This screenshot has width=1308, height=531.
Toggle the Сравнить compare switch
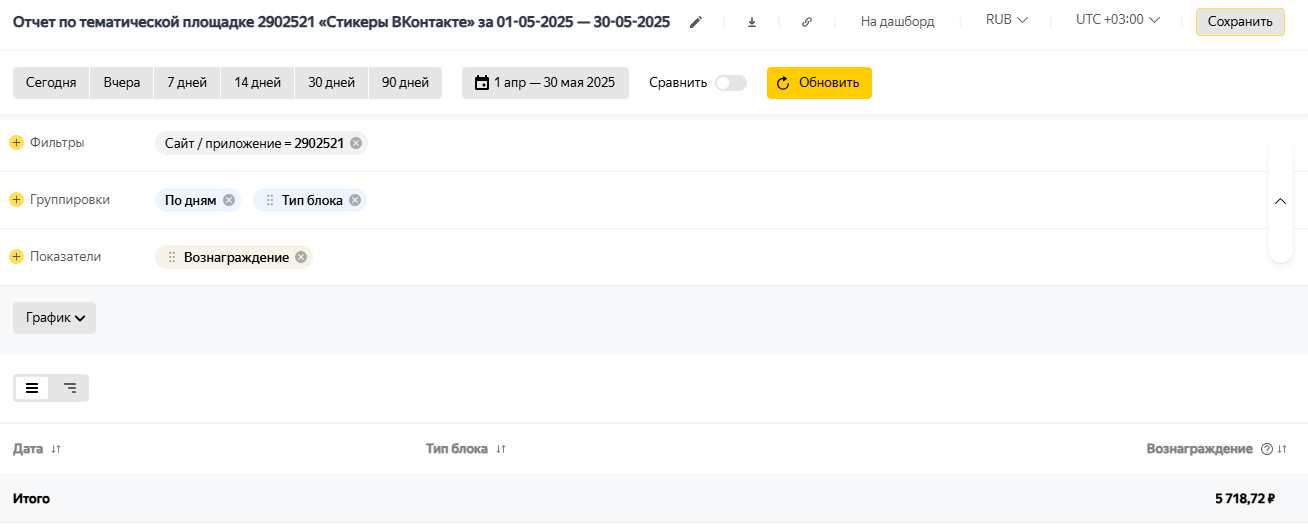coord(731,83)
